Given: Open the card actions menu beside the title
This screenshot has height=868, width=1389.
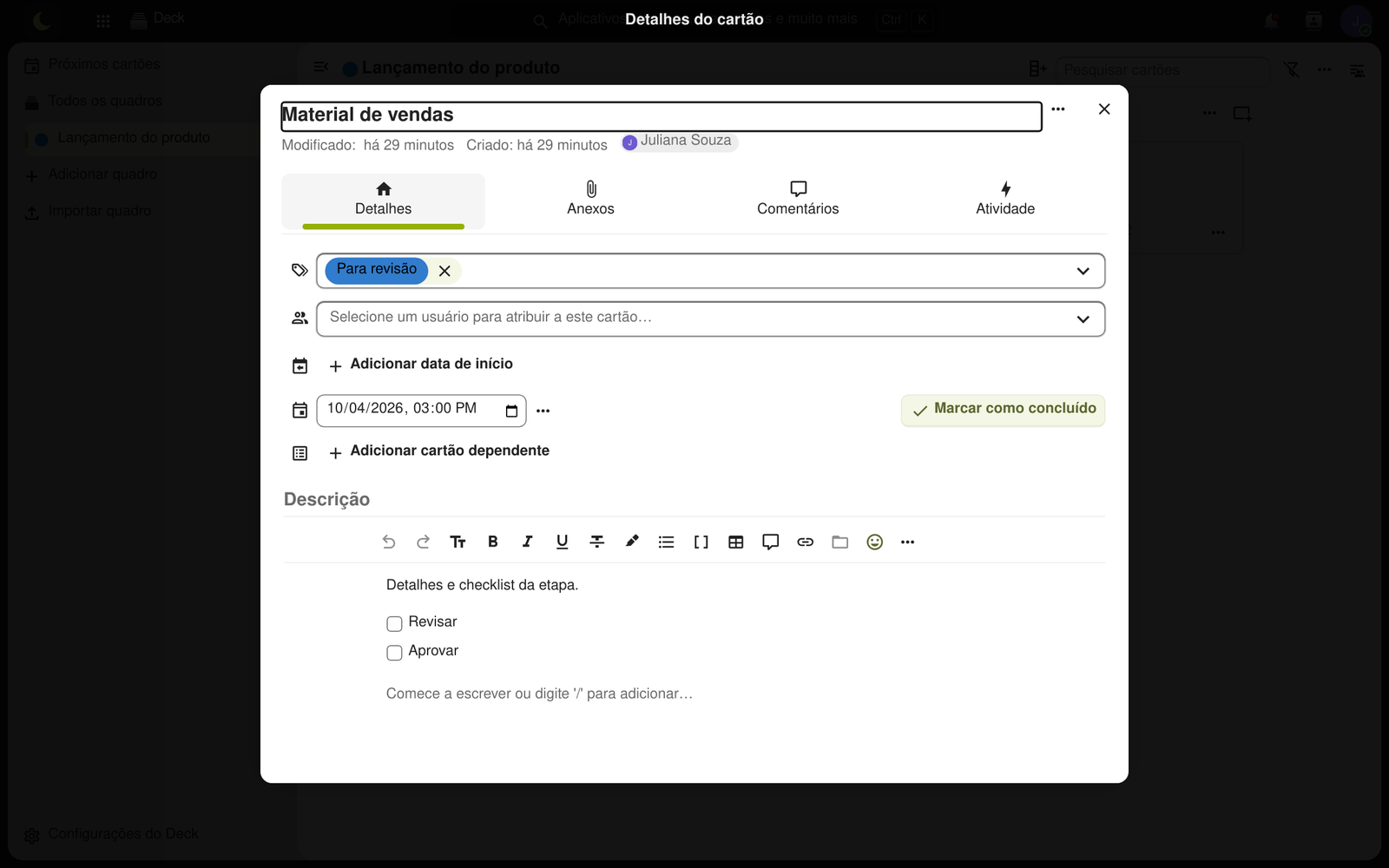Looking at the screenshot, I should pyautogui.click(x=1058, y=109).
